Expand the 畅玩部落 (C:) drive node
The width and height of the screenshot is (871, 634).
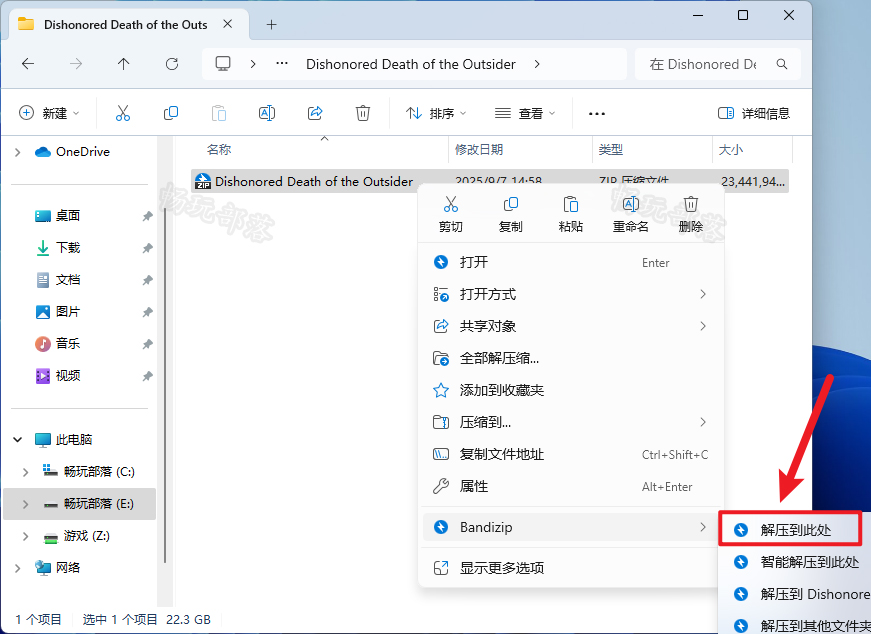point(26,472)
